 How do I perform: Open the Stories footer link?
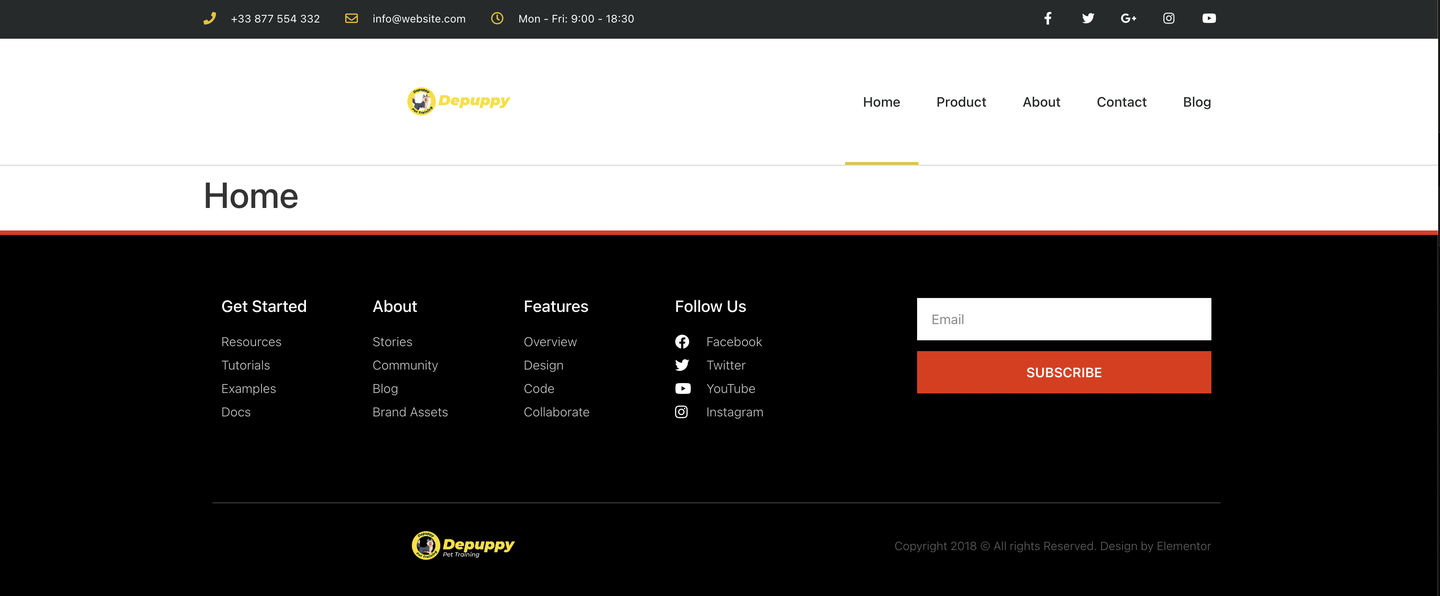(392, 342)
